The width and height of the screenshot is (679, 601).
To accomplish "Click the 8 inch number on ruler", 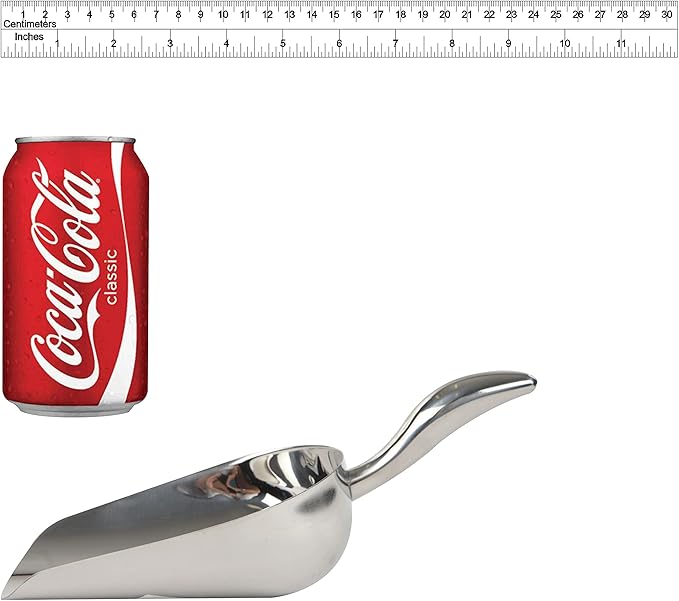I will [452, 43].
